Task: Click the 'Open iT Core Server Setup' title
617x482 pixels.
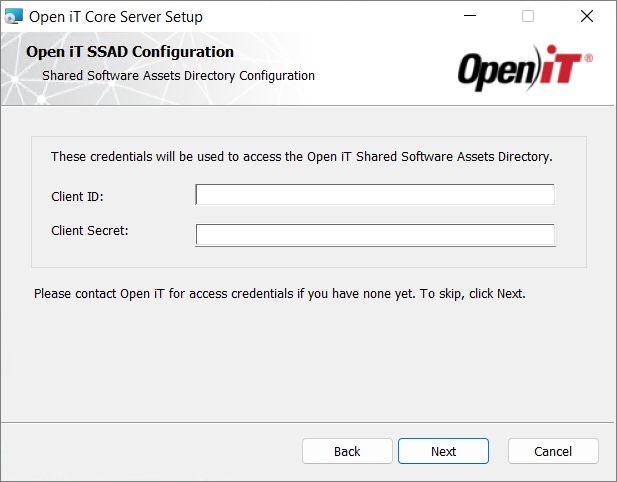Action: (116, 17)
